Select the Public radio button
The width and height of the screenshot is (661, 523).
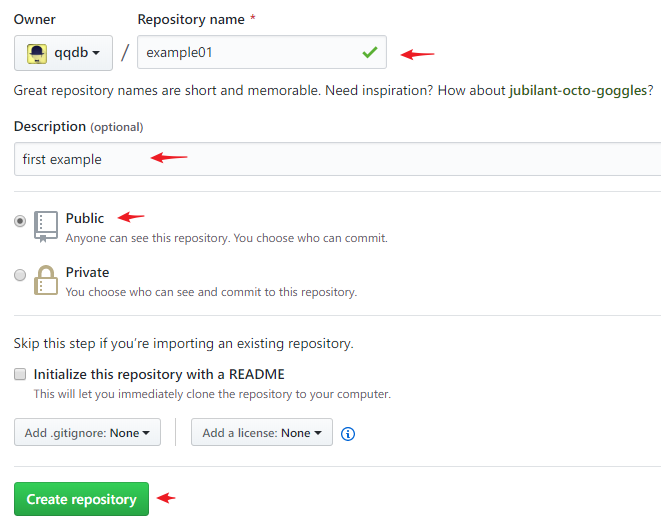point(20,221)
